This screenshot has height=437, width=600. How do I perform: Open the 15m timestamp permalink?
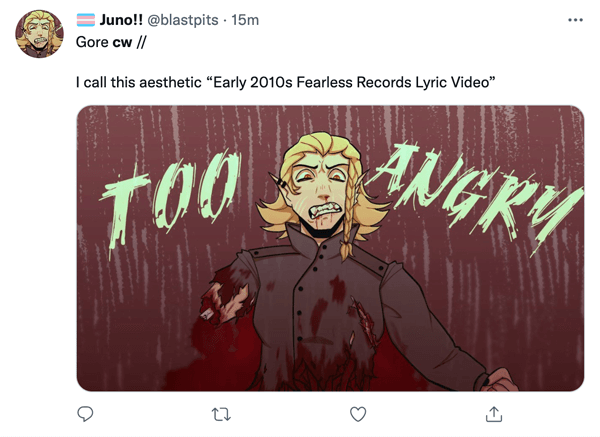point(245,20)
